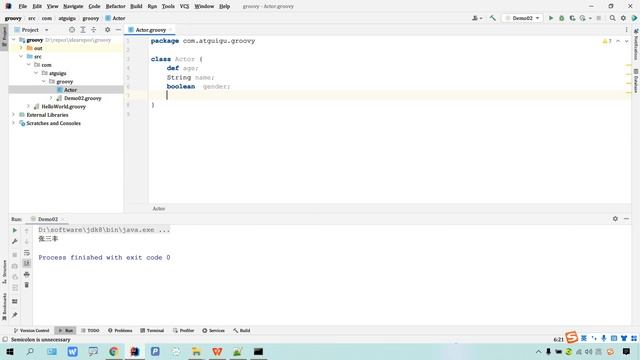Open Run panel settings gear
Viewport: 640px width, 360px height.
pyautogui.click(x=615, y=219)
